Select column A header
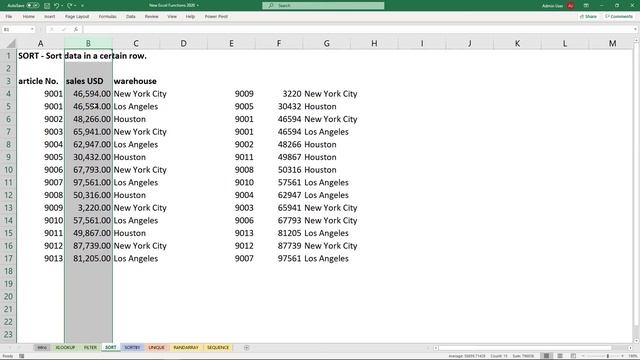Screen dimensions: 640x360 point(40,43)
